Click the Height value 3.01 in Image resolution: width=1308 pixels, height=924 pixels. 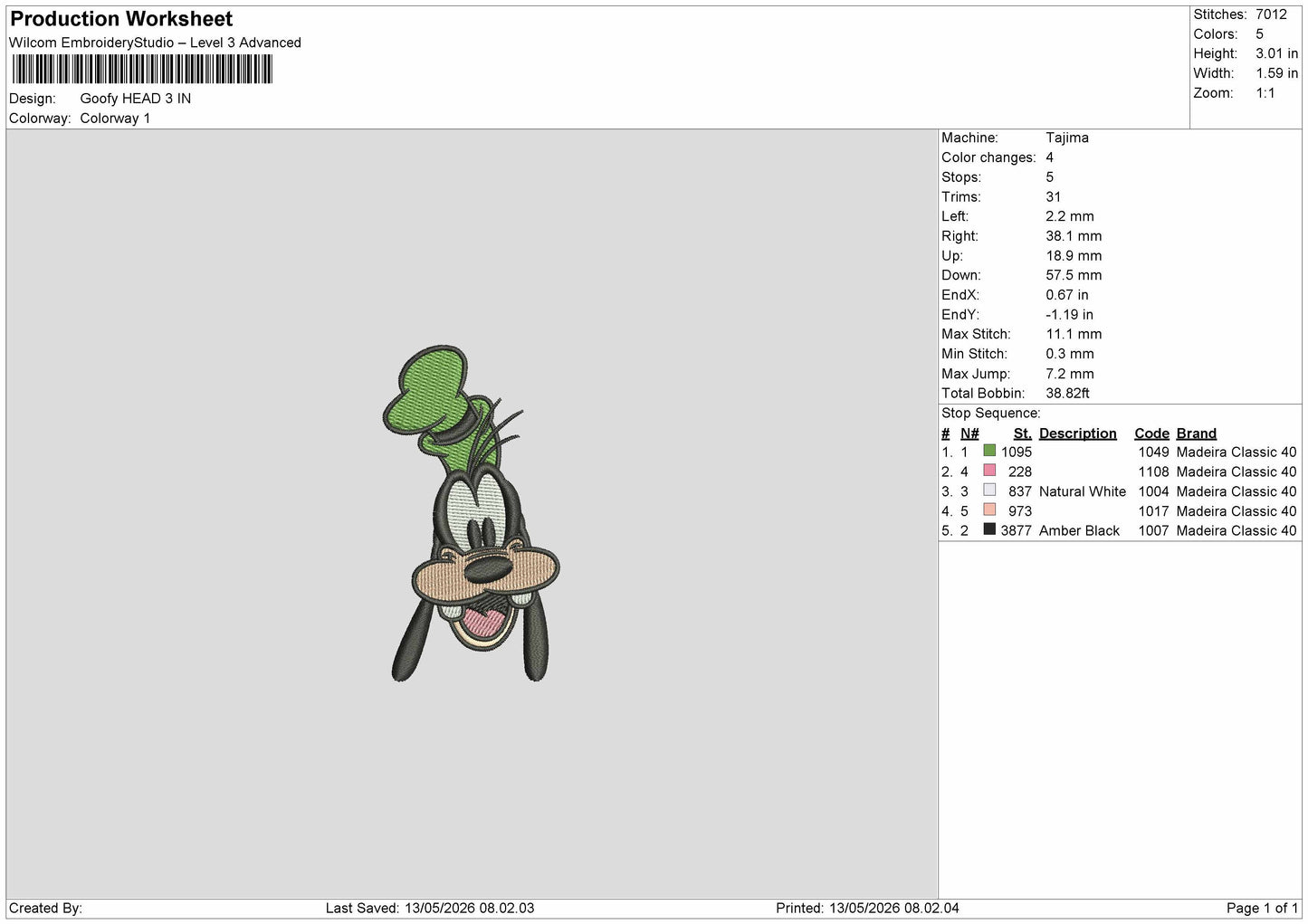(1276, 53)
